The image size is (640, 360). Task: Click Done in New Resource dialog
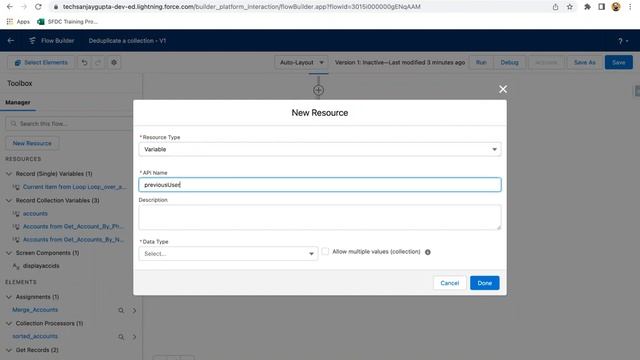(x=484, y=283)
